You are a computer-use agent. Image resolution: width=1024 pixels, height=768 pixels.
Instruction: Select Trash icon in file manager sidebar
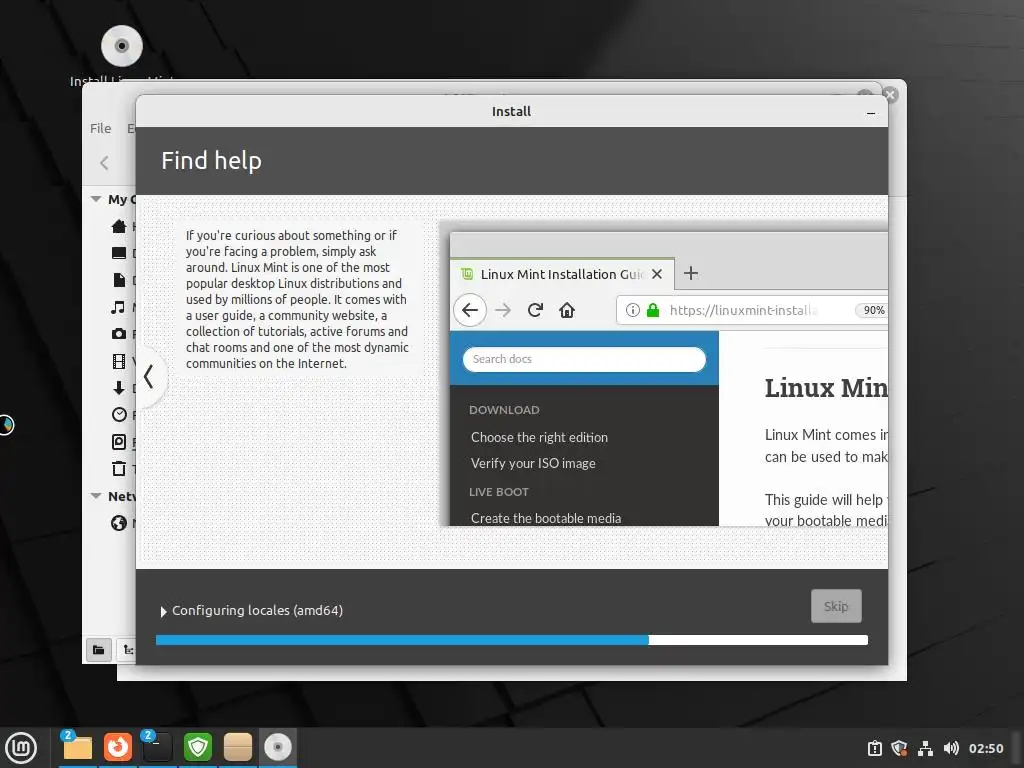coord(119,468)
